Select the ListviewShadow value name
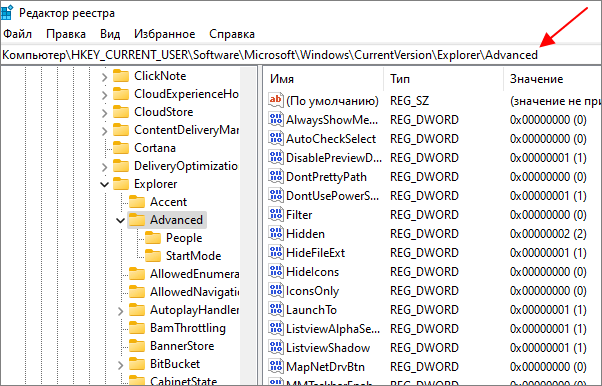Viewport: 602px width, 386px height. 328,348
